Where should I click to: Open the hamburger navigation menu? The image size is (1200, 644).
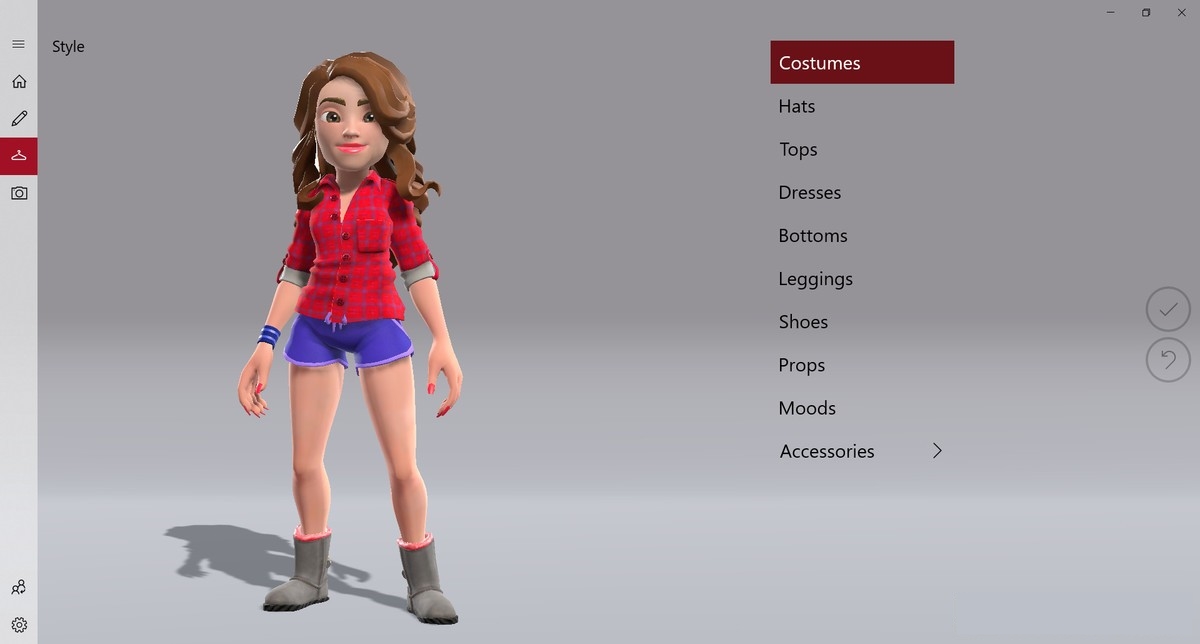[x=18, y=45]
